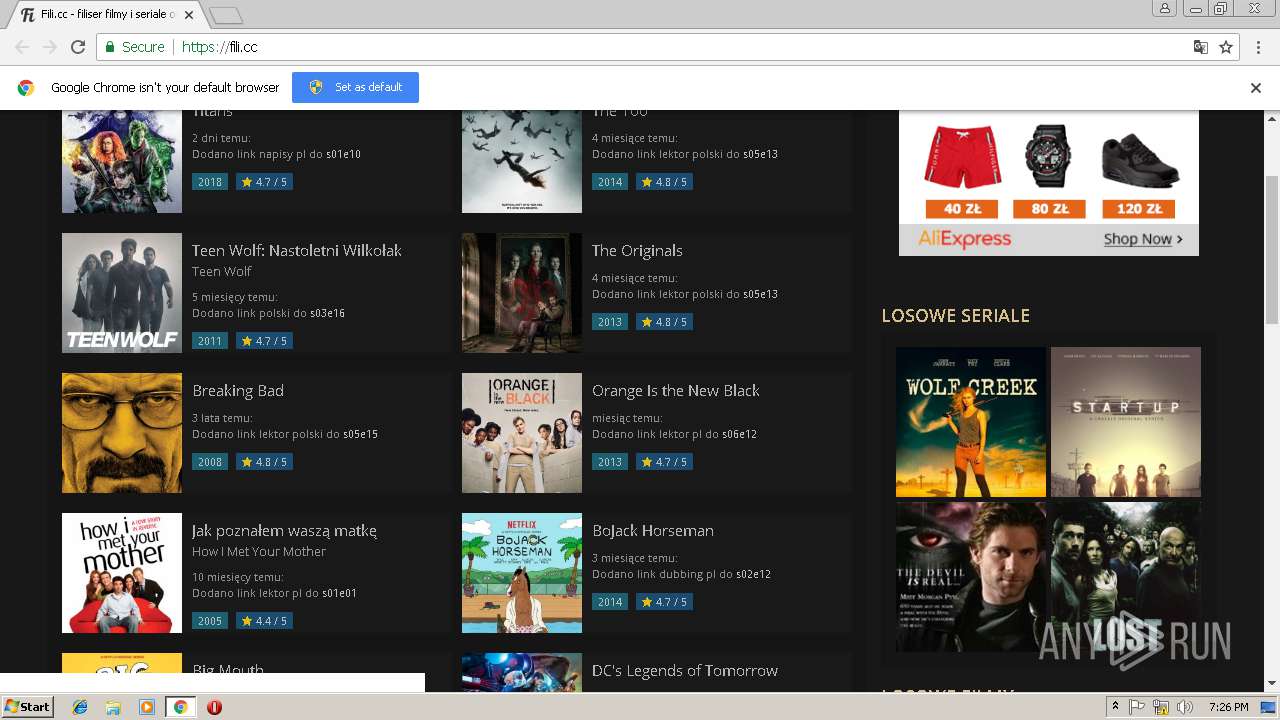Image resolution: width=1280 pixels, height=720 pixels.
Task: Click the AliExpress Shop Now link
Action: (1143, 239)
